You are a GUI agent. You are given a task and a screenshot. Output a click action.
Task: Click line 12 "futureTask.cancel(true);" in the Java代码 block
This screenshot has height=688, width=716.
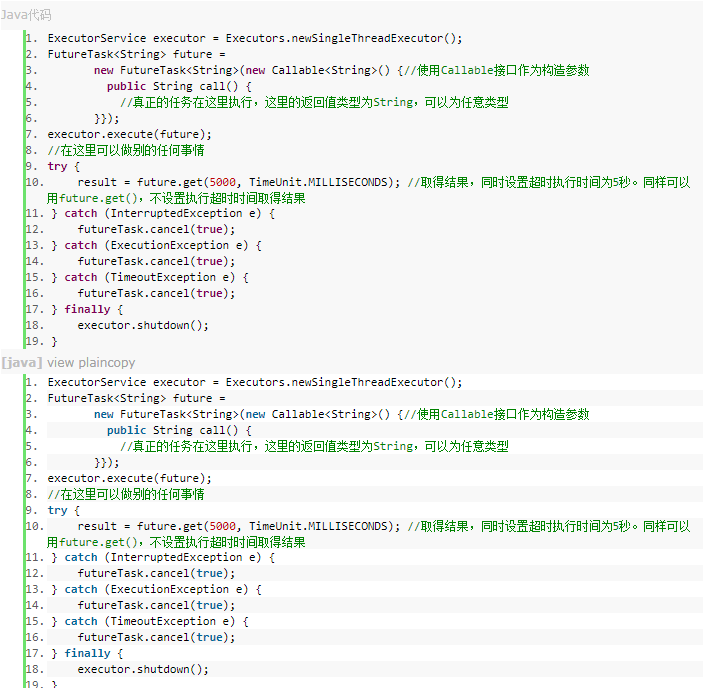156,229
